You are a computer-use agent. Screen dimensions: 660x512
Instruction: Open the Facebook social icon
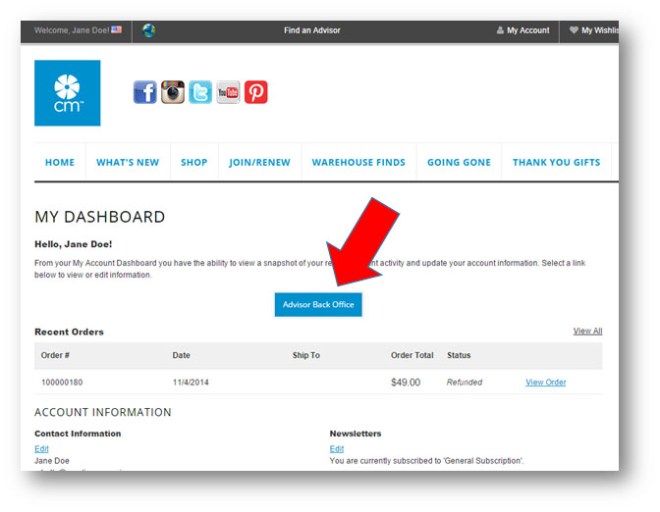tap(145, 92)
